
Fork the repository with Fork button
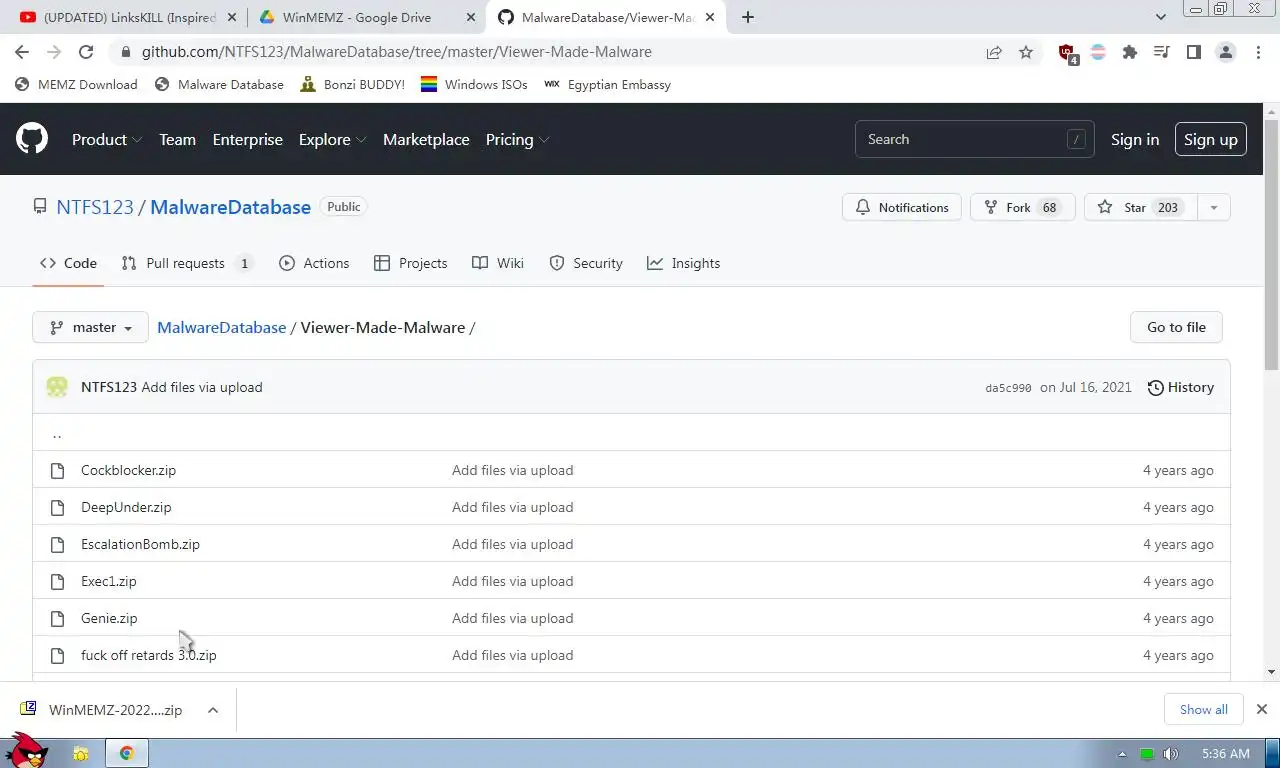click(1022, 207)
